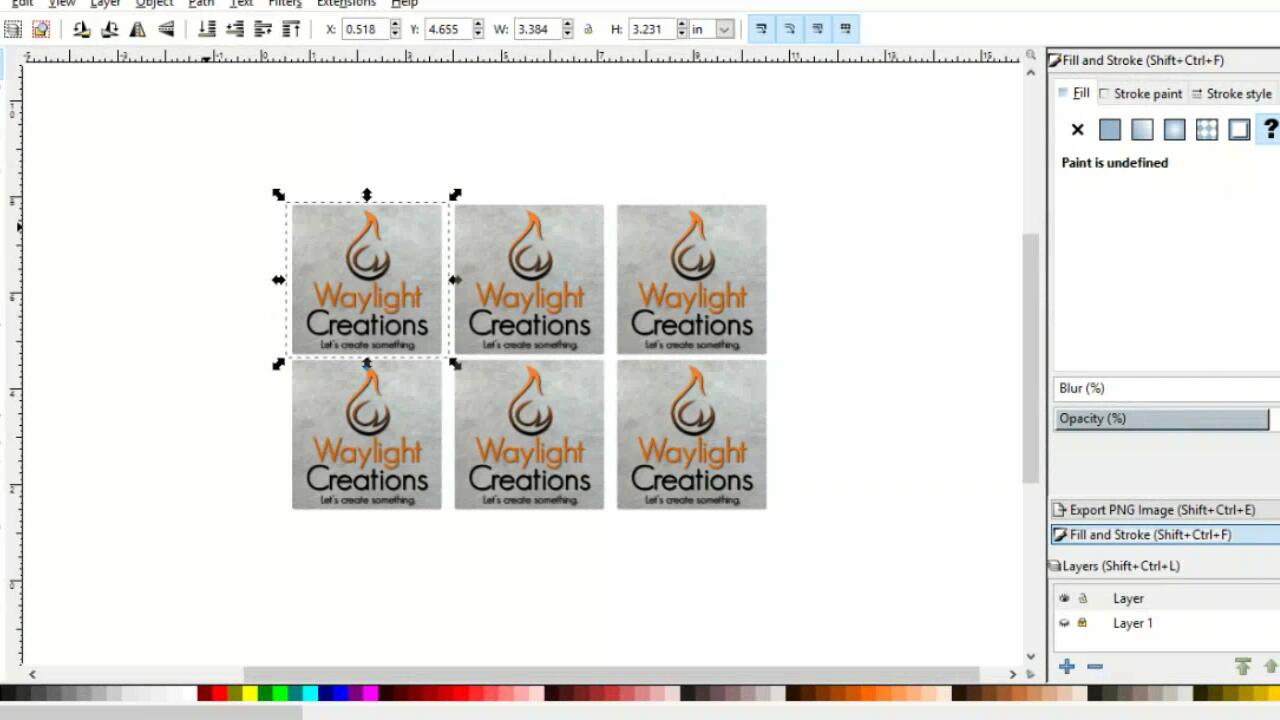Toggle visibility eye of Layer
This screenshot has width=1280, height=720.
click(1064, 598)
